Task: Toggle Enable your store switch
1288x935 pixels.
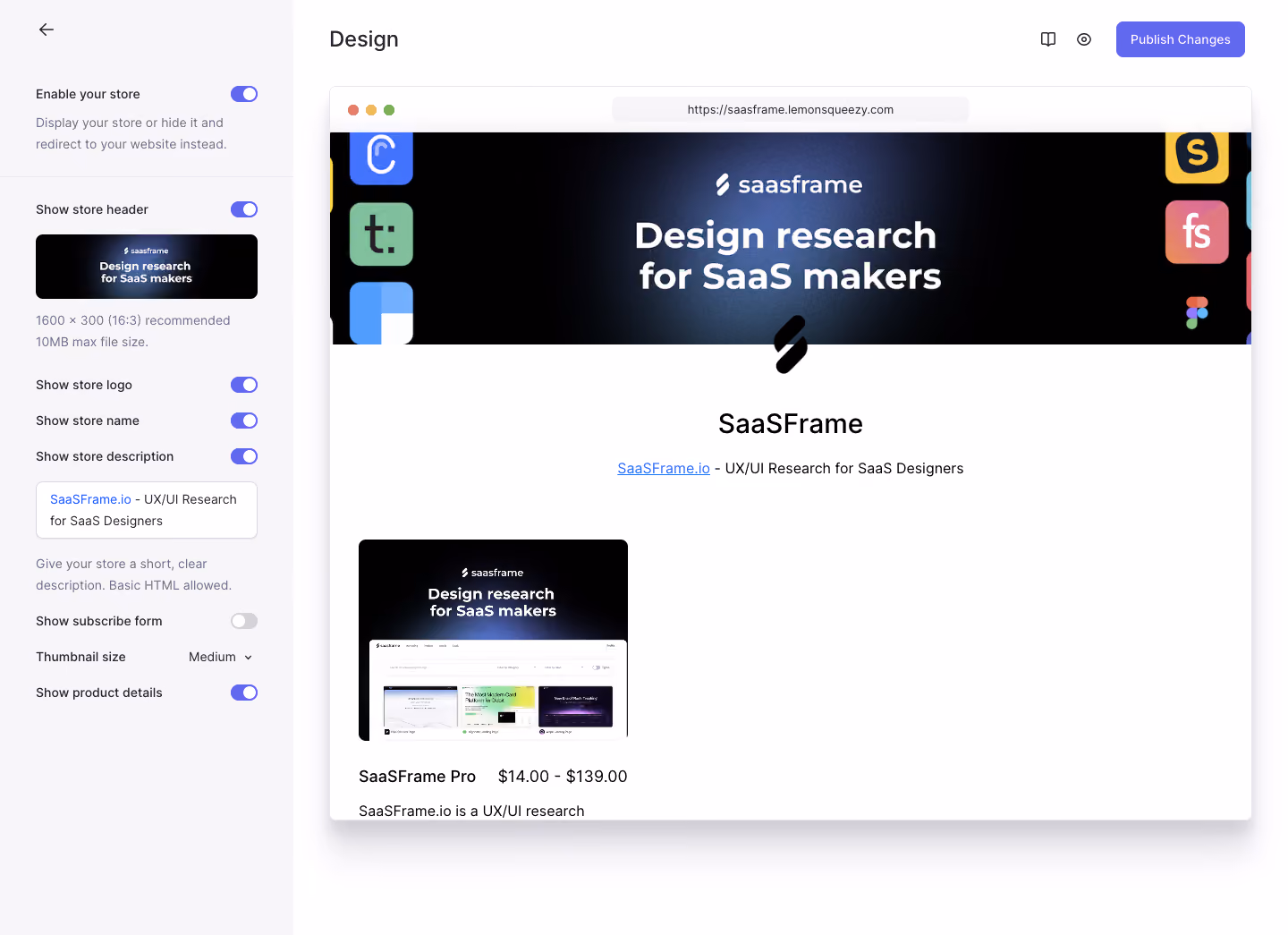Action: coord(244,94)
